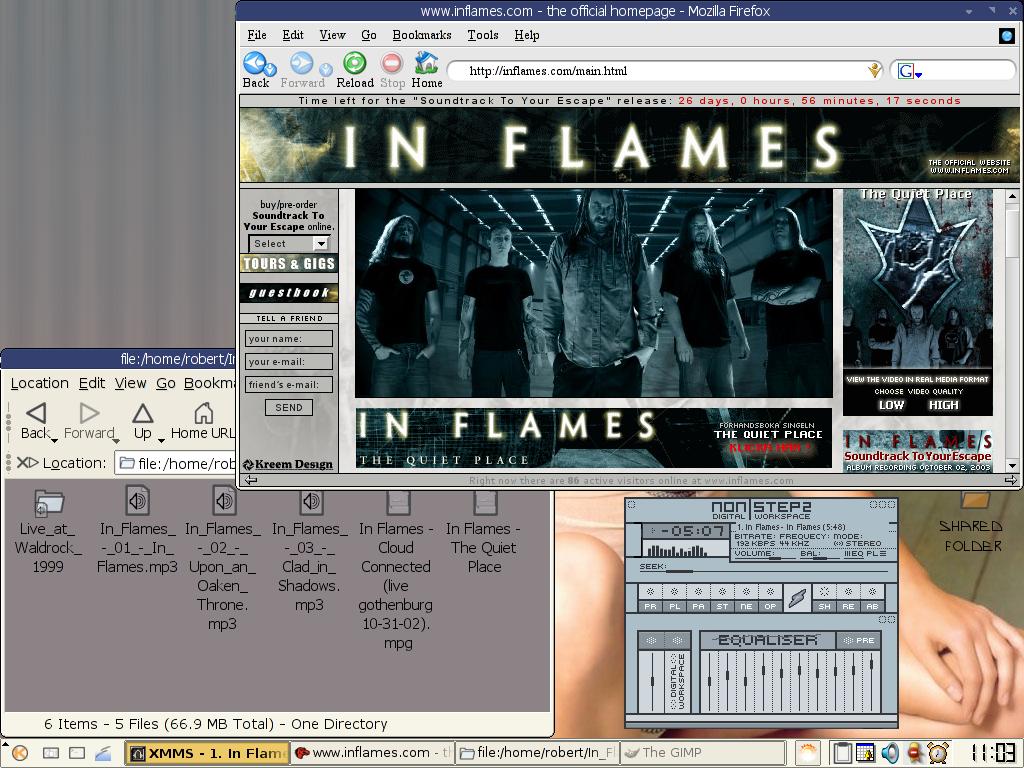The height and width of the screenshot is (768, 1024).
Task: Click the clipboard icon in the system tray
Action: pos(842,753)
